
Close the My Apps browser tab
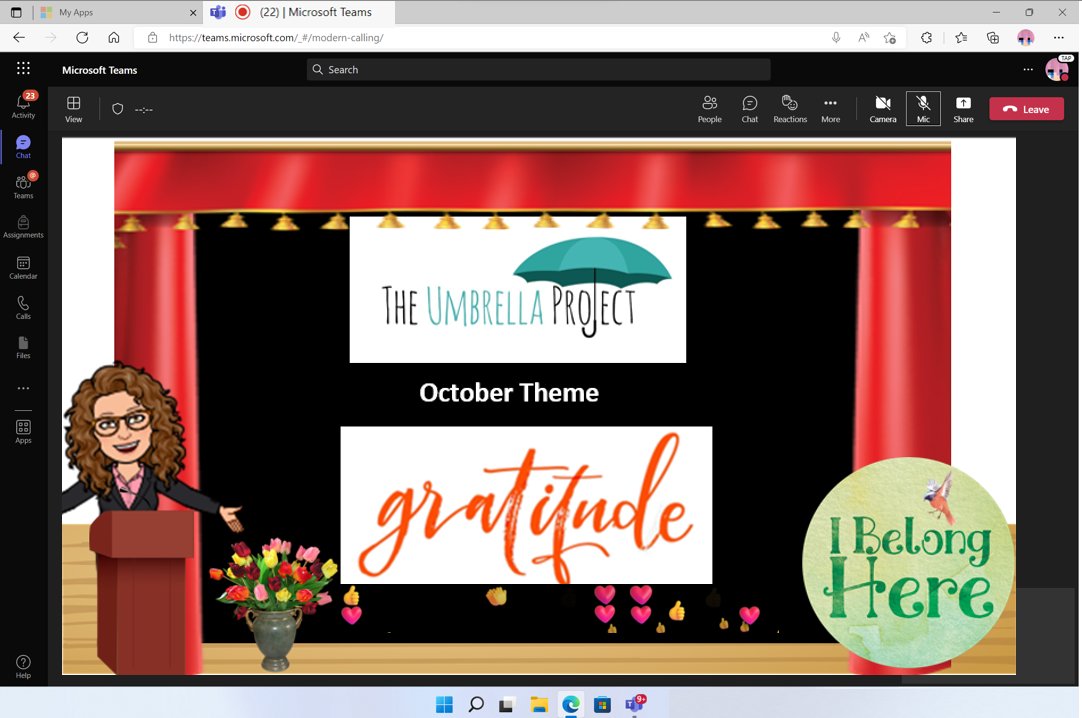[193, 12]
